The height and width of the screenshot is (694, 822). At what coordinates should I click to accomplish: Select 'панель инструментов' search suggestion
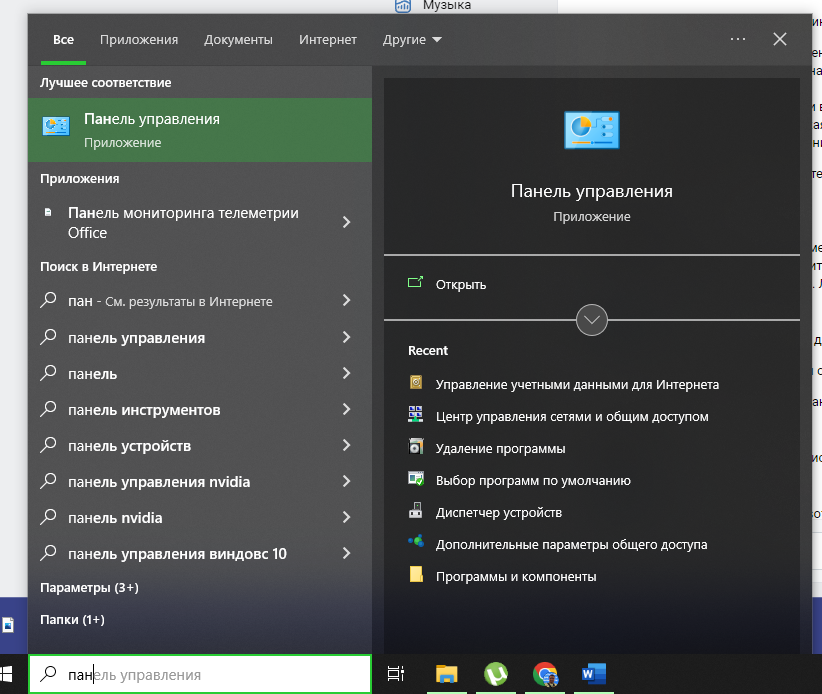click(144, 410)
